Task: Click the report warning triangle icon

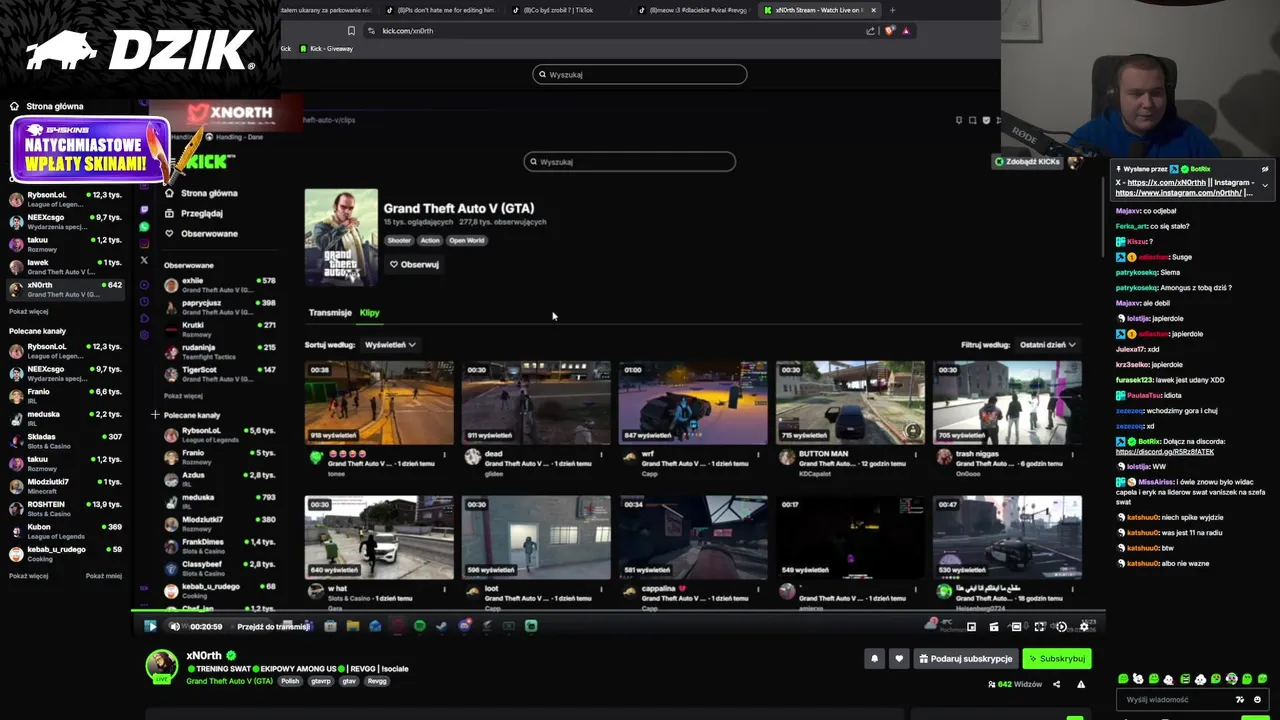Action: coord(1081,684)
